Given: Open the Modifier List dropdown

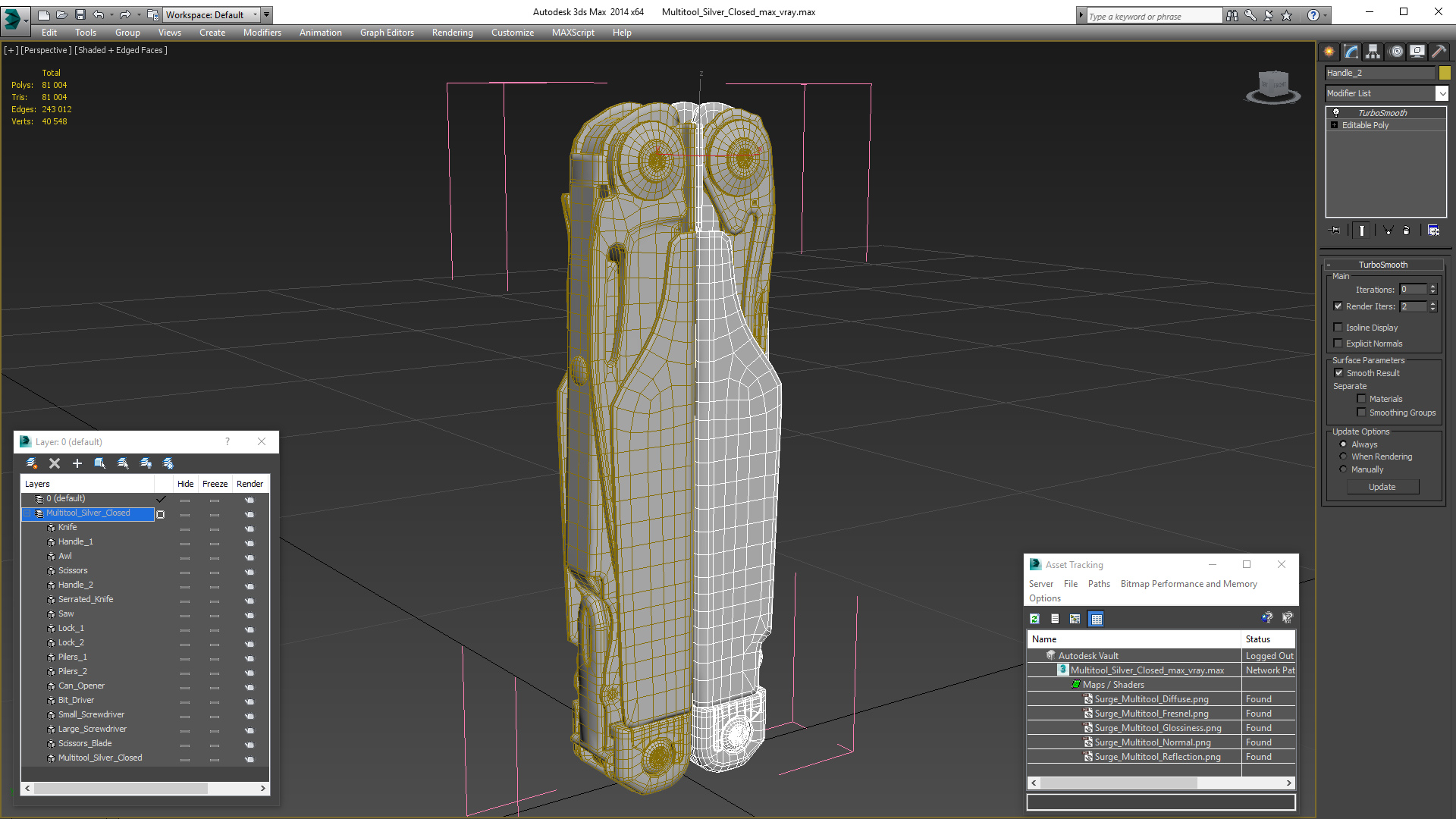Looking at the screenshot, I should [1441, 93].
